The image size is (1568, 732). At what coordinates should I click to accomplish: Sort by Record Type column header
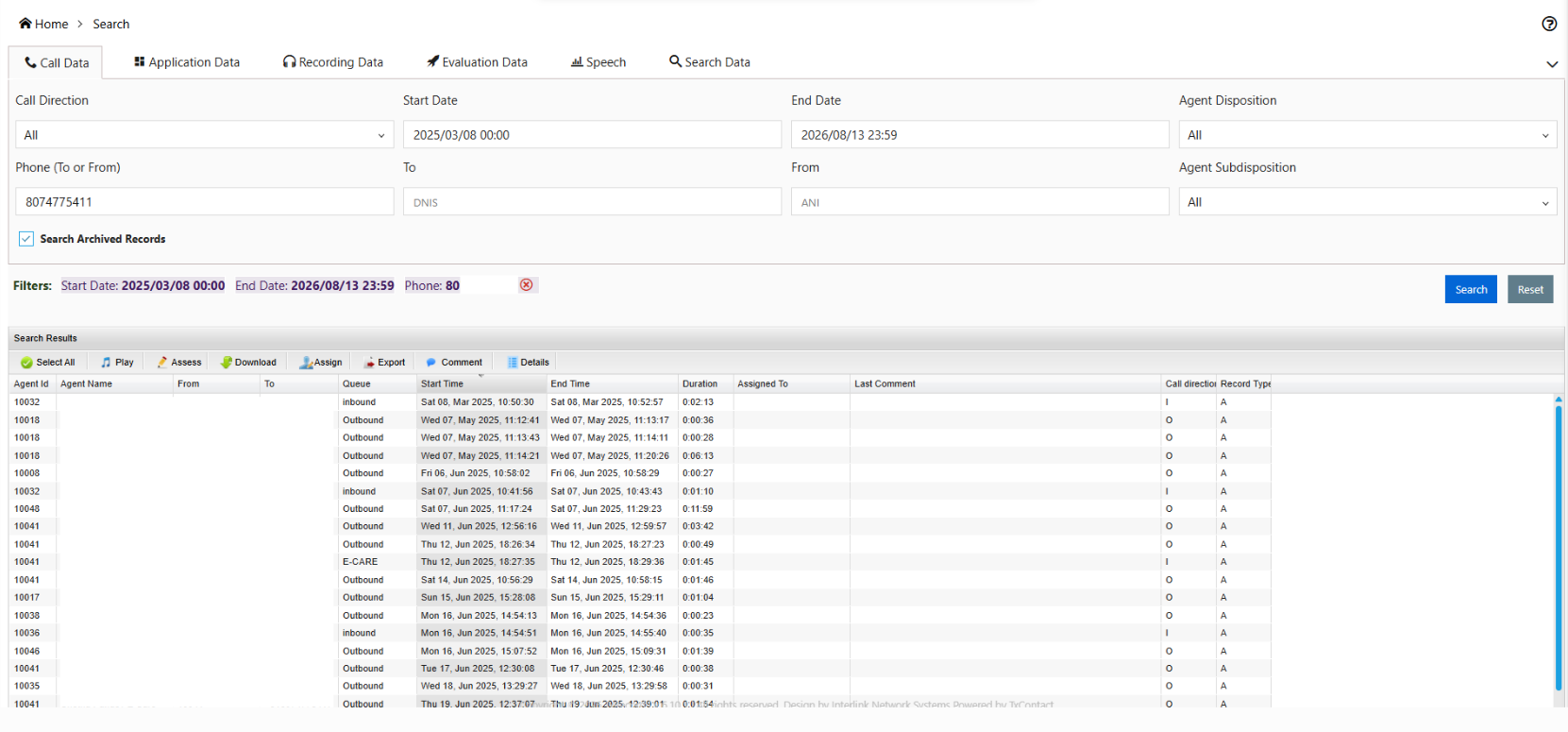1244,384
